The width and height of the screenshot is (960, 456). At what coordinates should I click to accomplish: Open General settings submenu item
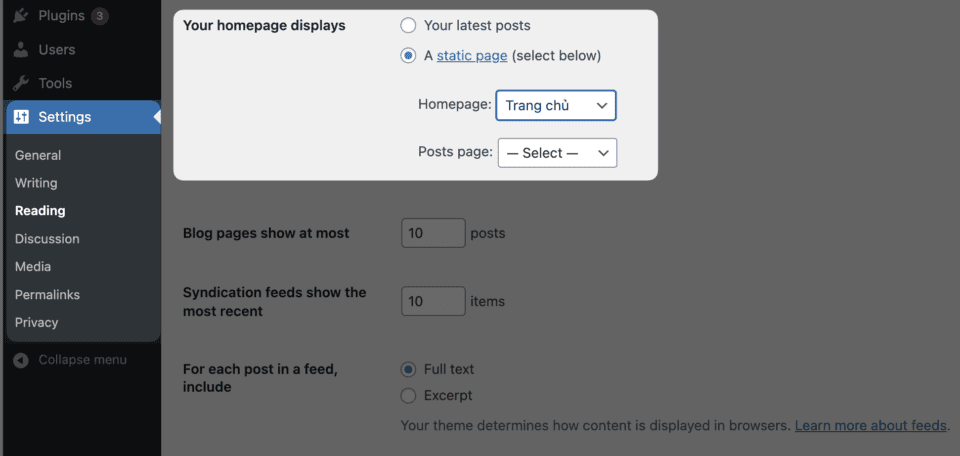(x=38, y=155)
